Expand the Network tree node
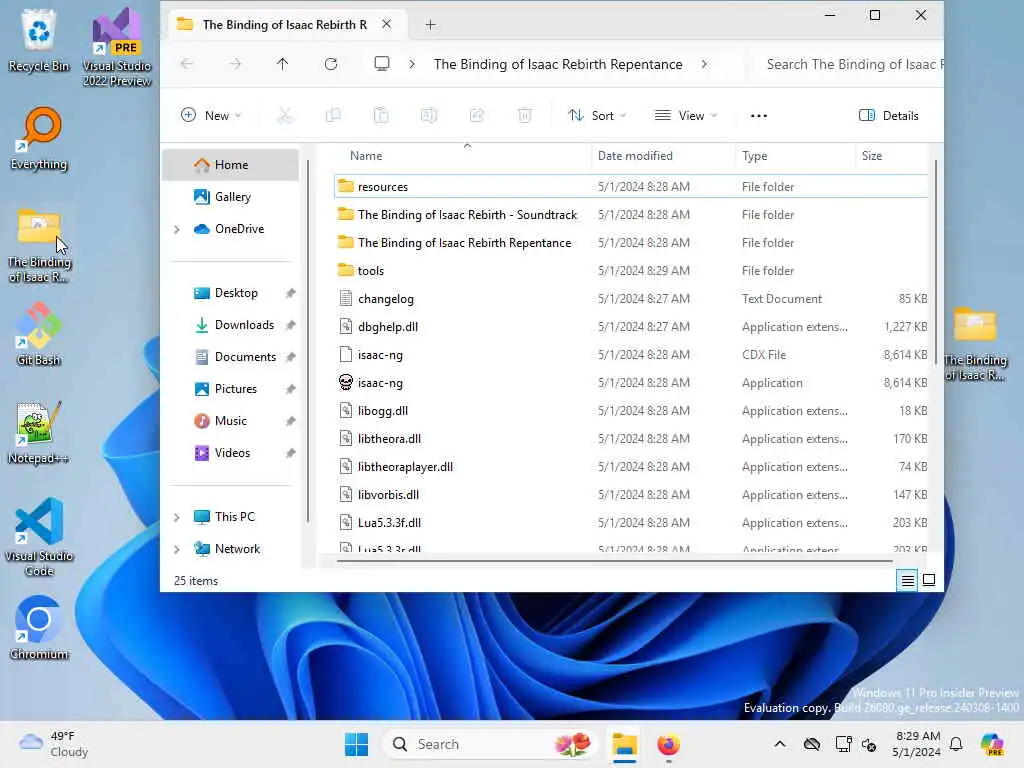Viewport: 1024px width, 768px height. click(176, 549)
